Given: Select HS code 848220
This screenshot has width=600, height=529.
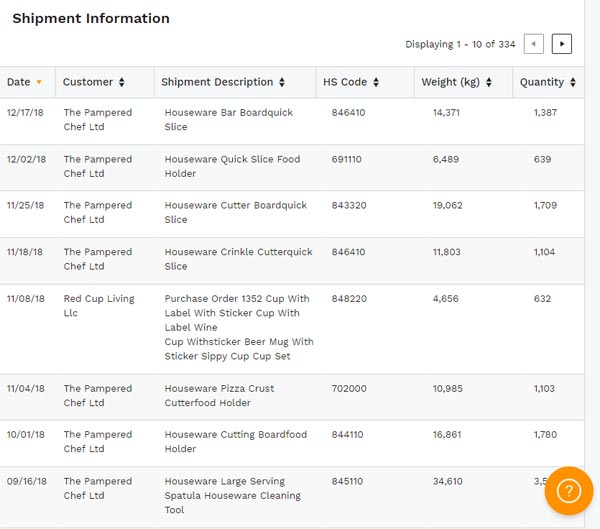Looking at the screenshot, I should (x=349, y=299).
